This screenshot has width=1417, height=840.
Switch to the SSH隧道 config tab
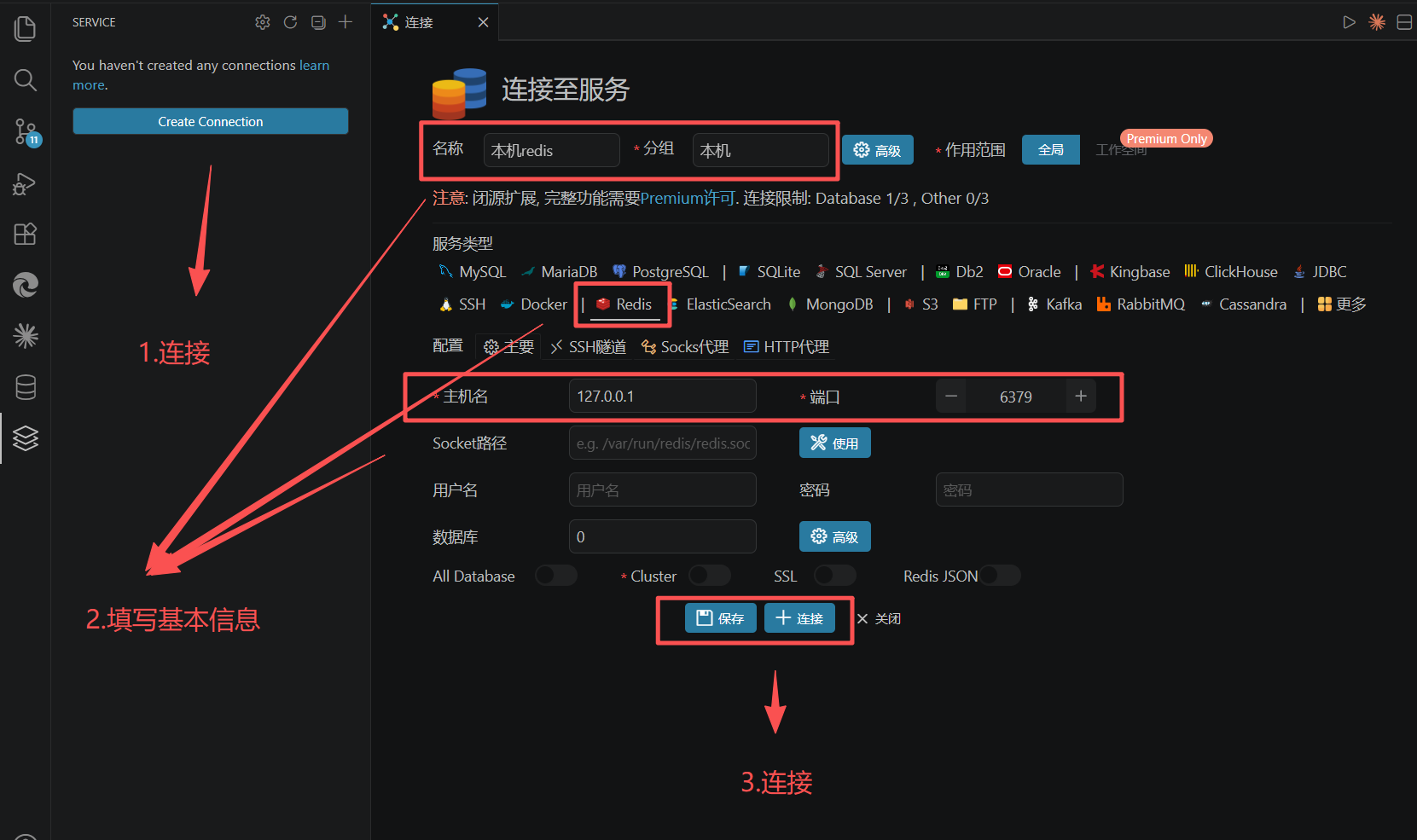pyautogui.click(x=589, y=347)
